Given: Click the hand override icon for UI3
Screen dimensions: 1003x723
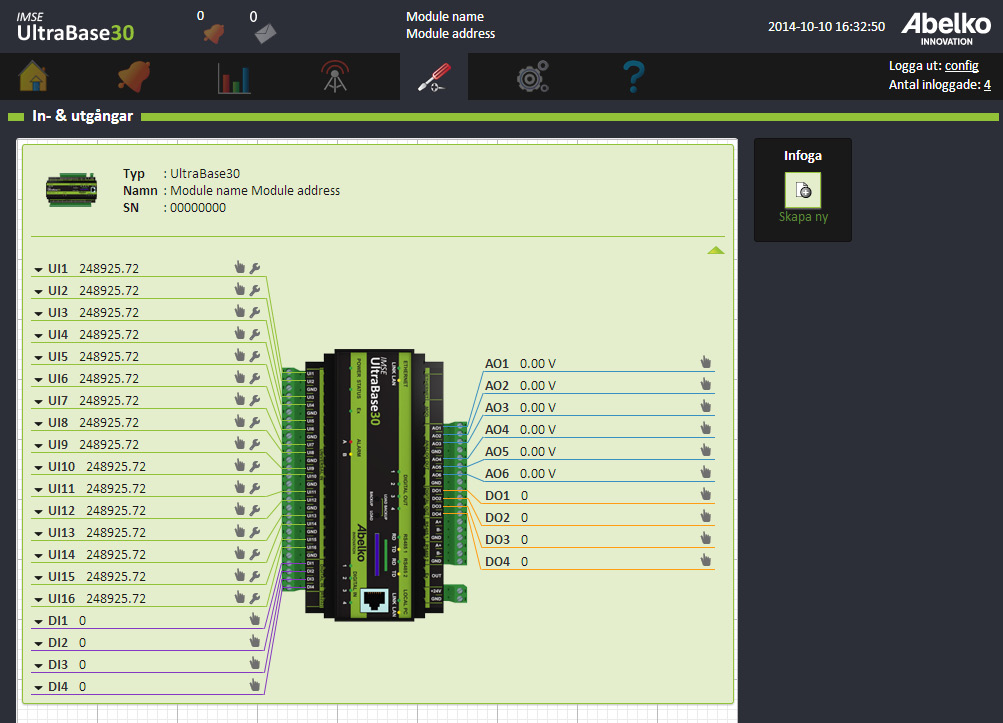Looking at the screenshot, I should (240, 312).
